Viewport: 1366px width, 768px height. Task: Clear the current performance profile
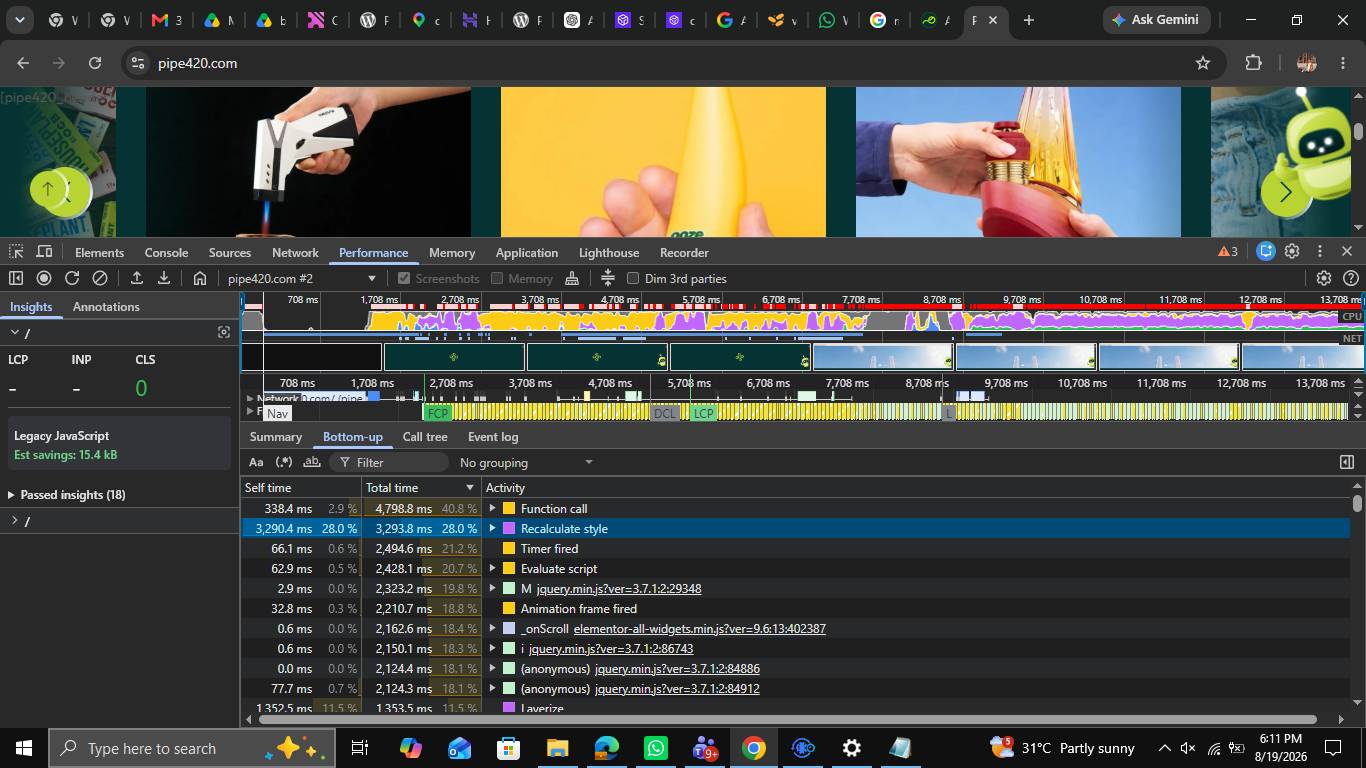pyautogui.click(x=100, y=278)
